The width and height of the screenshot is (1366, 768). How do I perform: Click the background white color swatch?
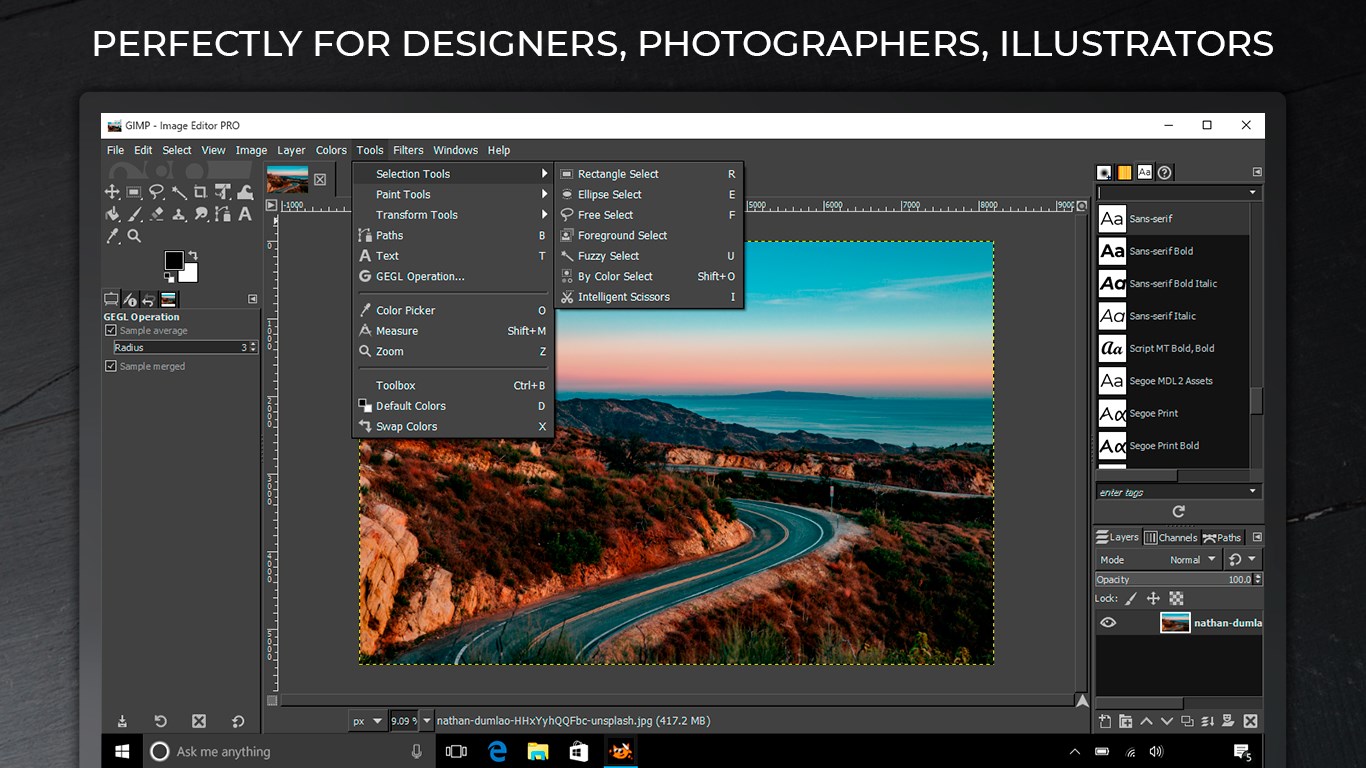pos(190,275)
